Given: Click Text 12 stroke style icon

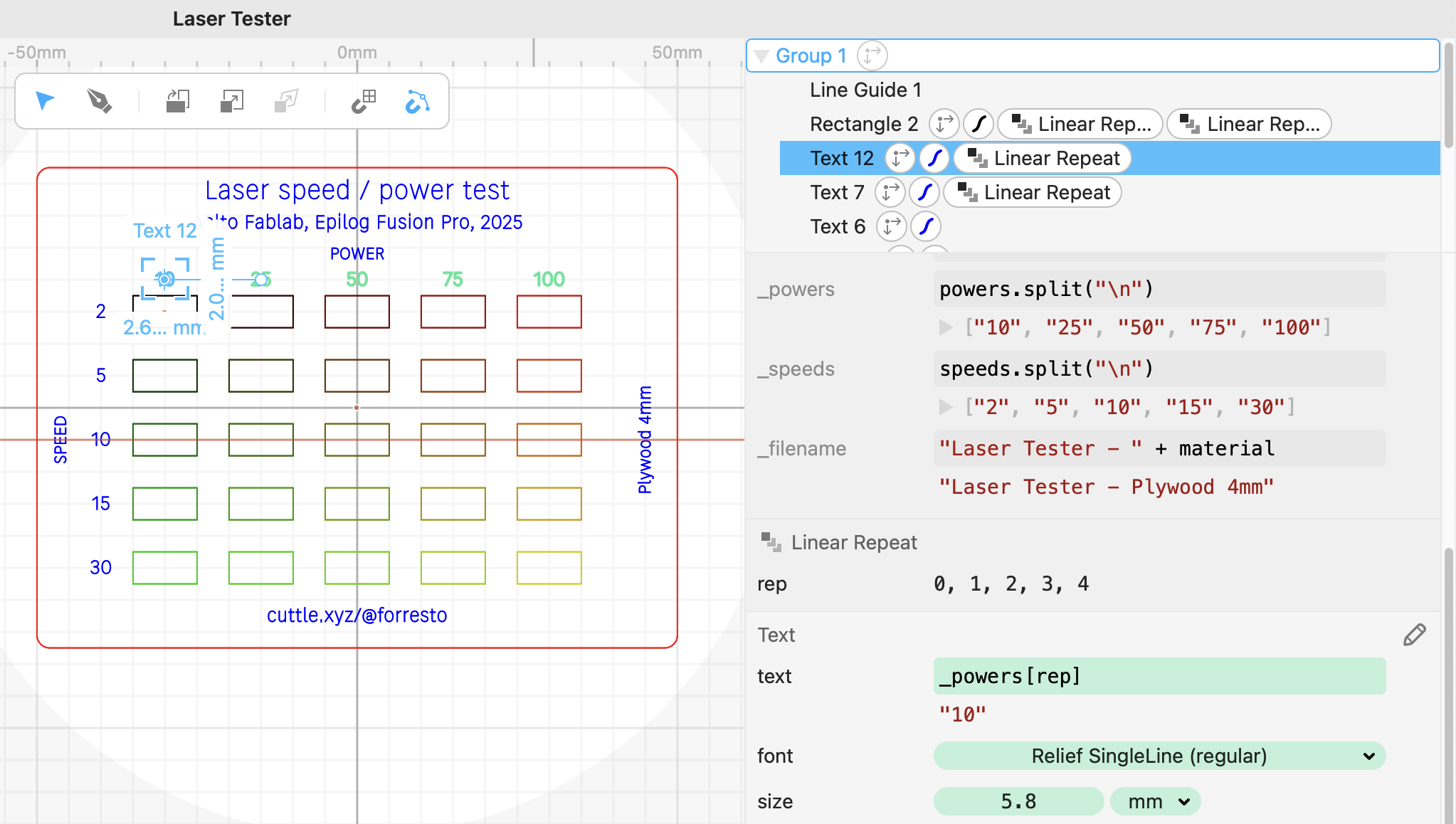Looking at the screenshot, I should (x=934, y=158).
